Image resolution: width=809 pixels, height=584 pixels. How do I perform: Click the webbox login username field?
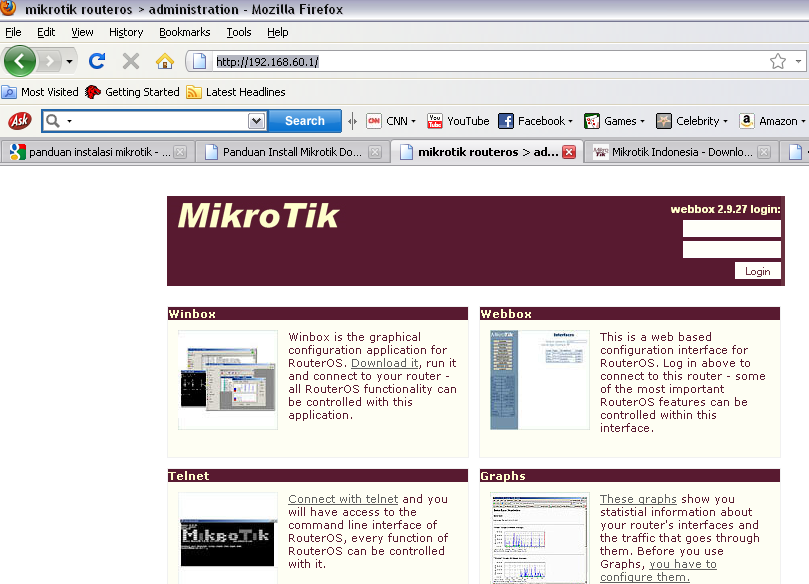[x=732, y=229]
